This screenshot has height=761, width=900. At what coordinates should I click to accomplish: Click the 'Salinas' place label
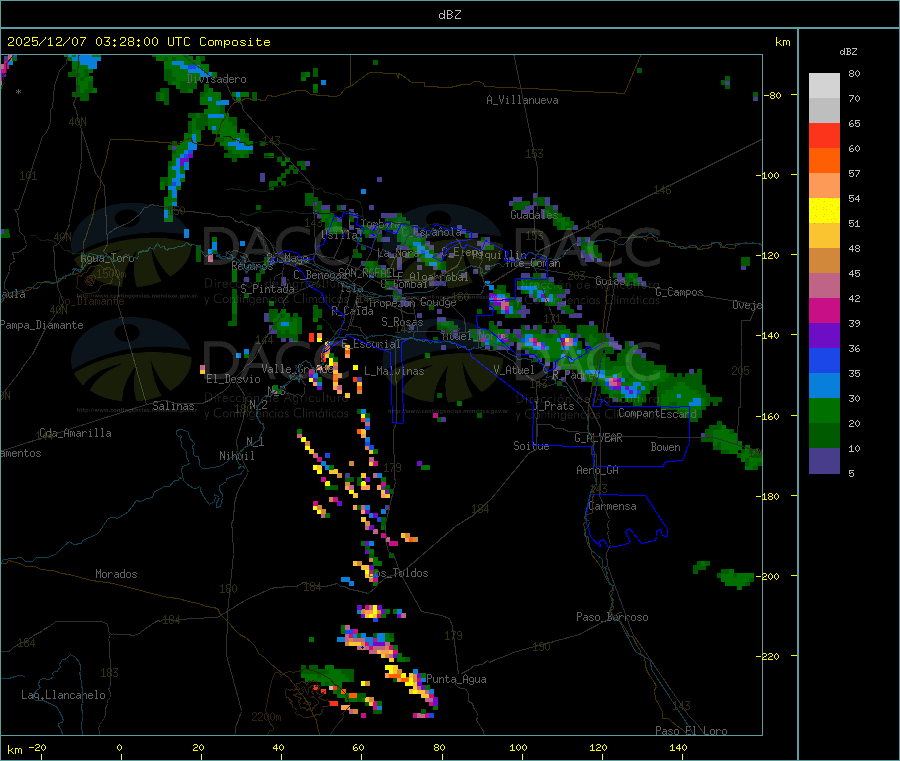pos(173,406)
